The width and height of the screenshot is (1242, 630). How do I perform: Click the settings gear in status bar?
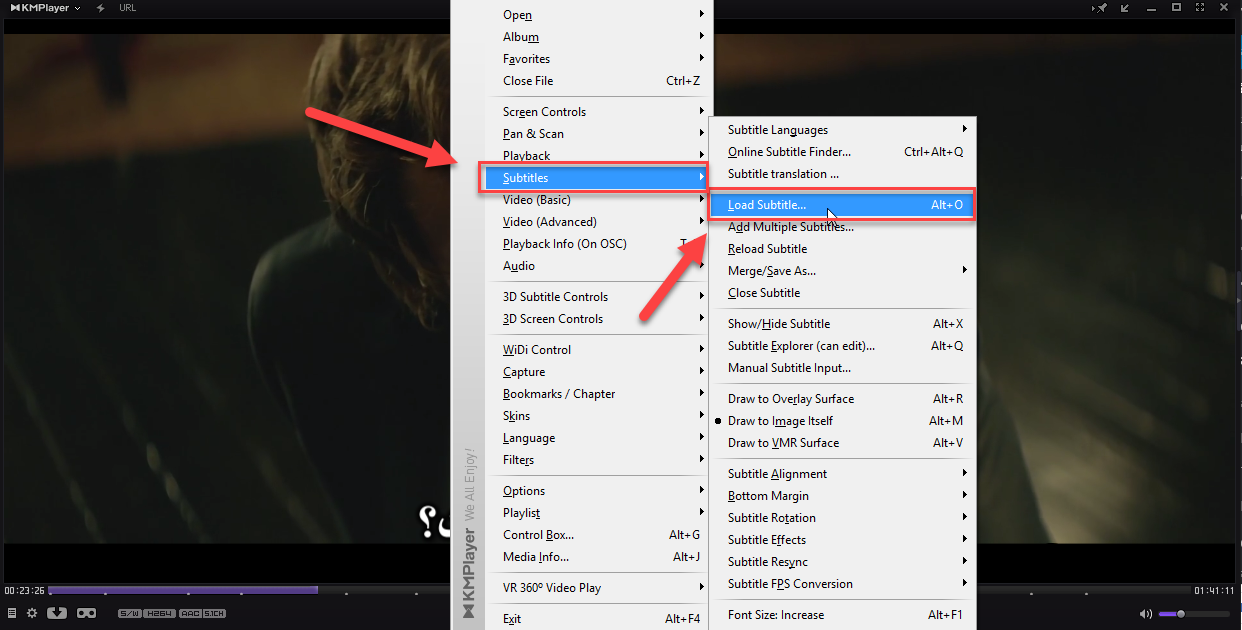(x=31, y=613)
